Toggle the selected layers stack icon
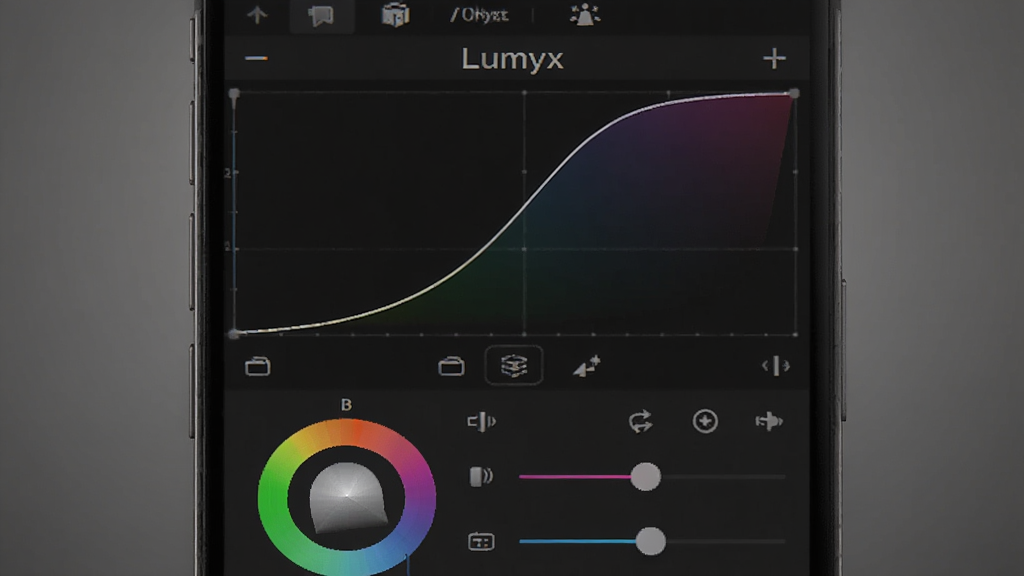The width and height of the screenshot is (1024, 576). click(x=514, y=365)
